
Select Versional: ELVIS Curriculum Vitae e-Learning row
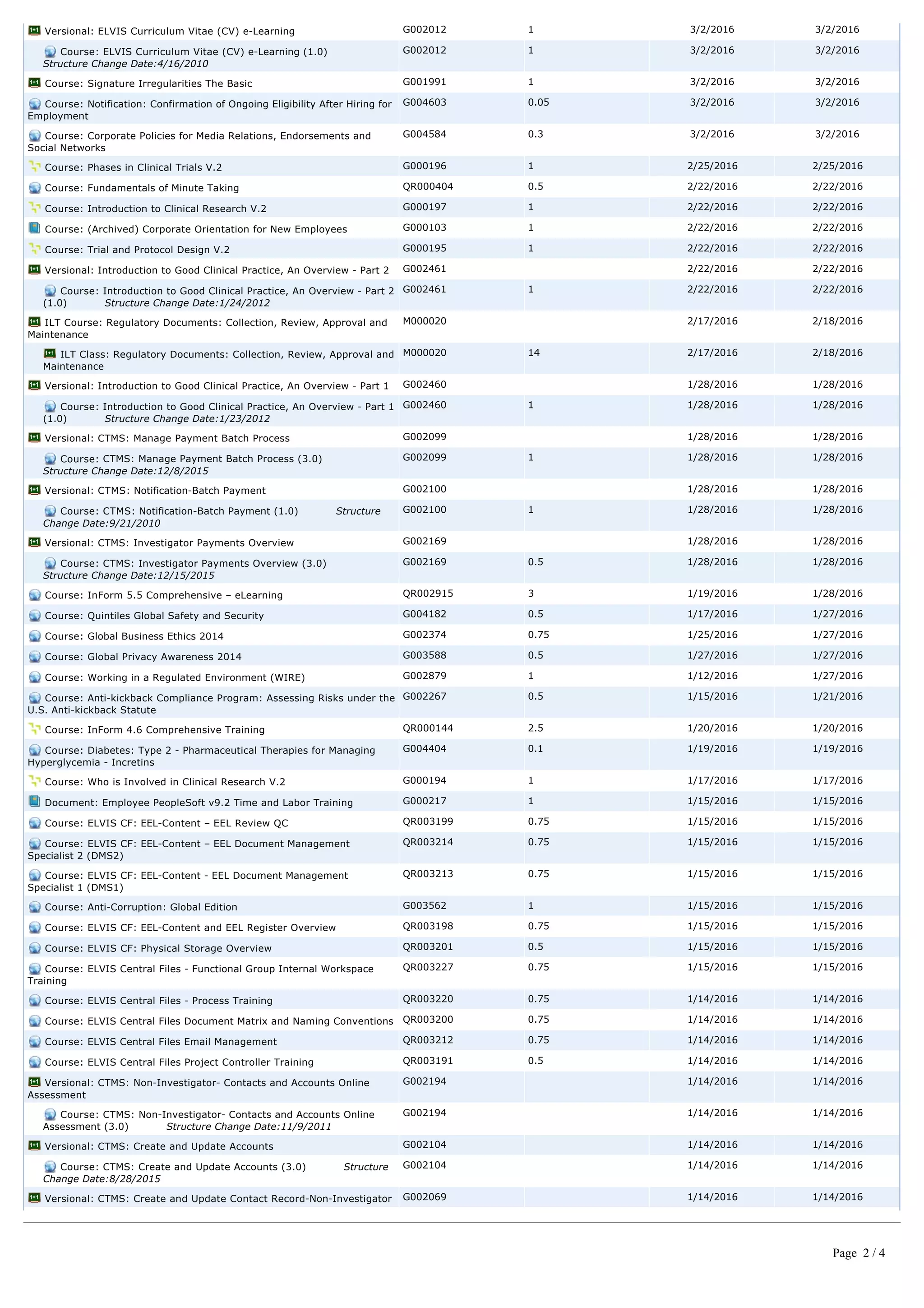(x=169, y=31)
